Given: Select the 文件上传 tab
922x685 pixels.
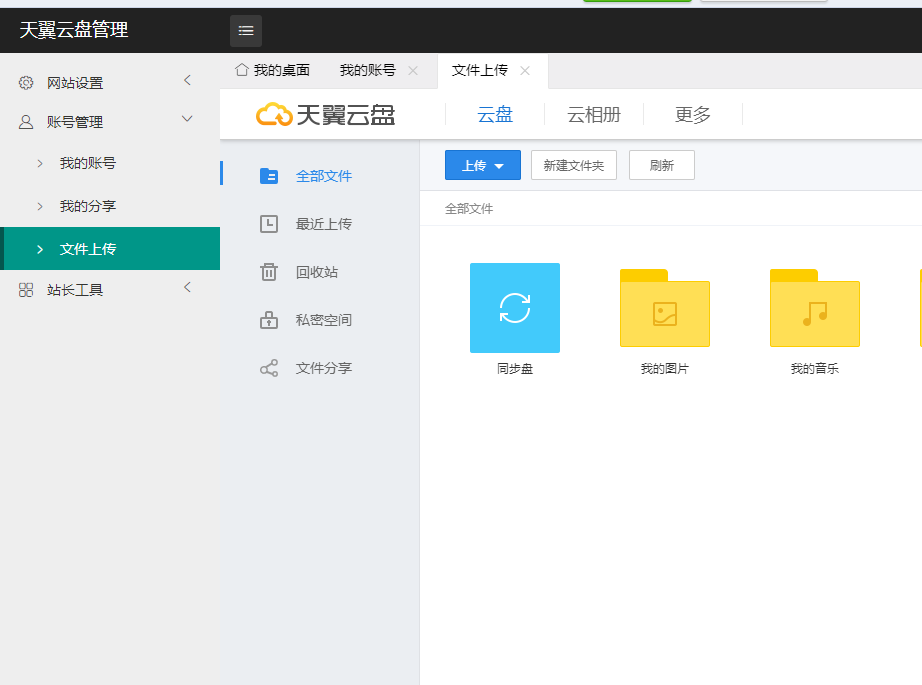Looking at the screenshot, I should pos(480,71).
